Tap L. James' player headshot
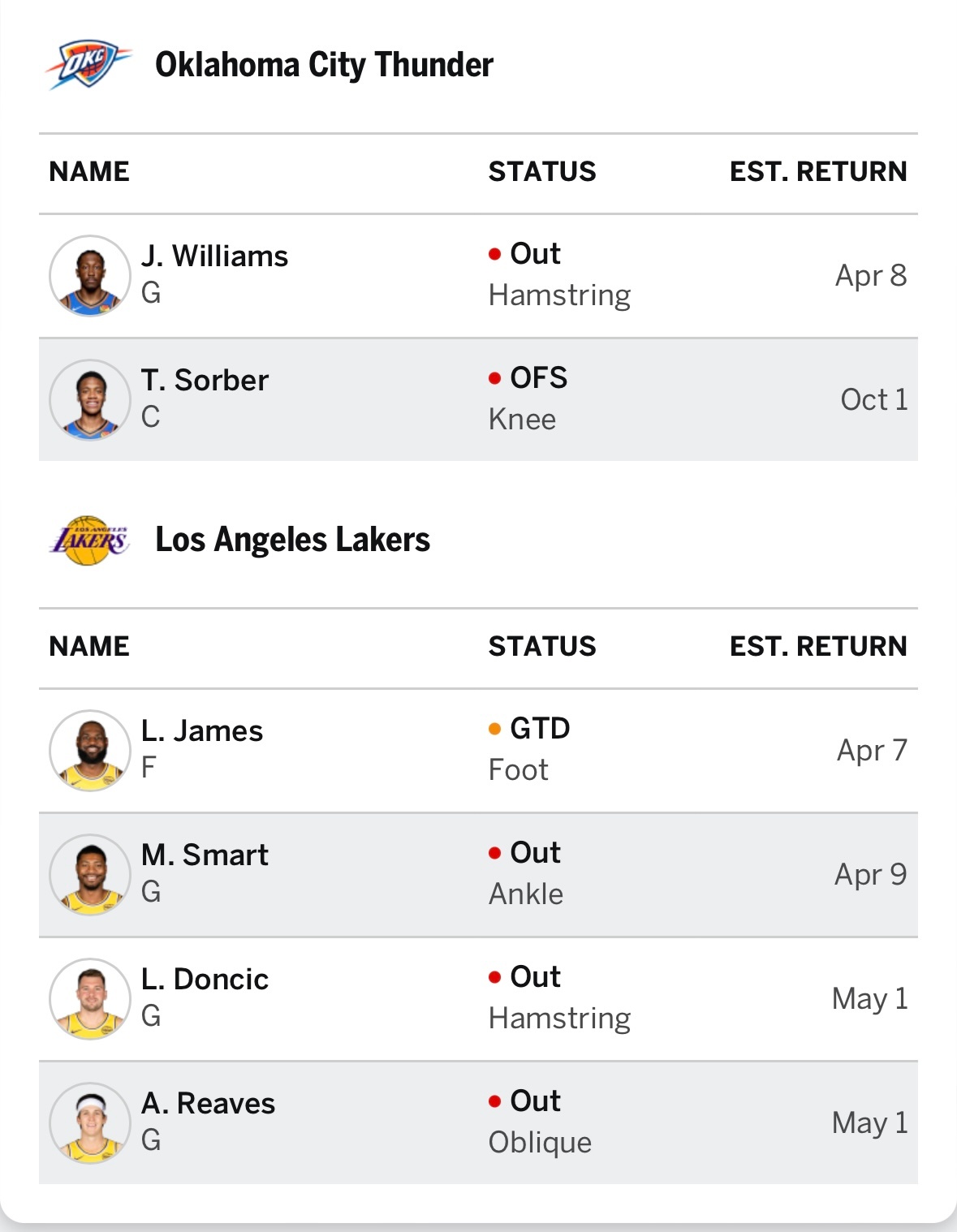Image resolution: width=957 pixels, height=1232 pixels. click(90, 751)
